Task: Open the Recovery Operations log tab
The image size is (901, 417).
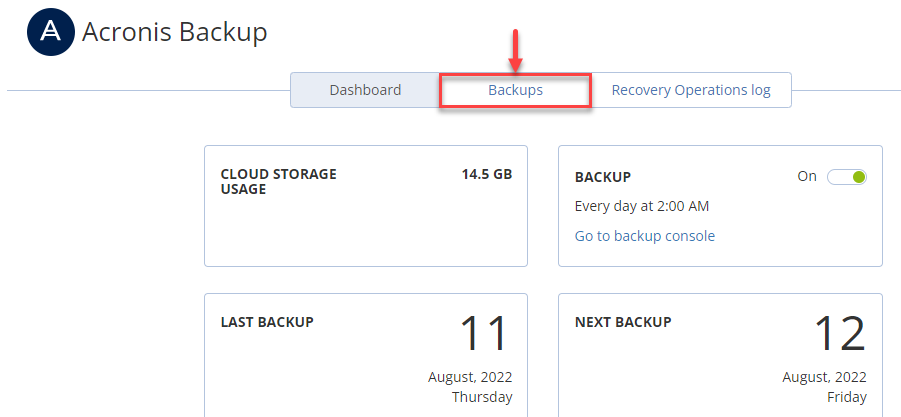Action: tap(691, 90)
